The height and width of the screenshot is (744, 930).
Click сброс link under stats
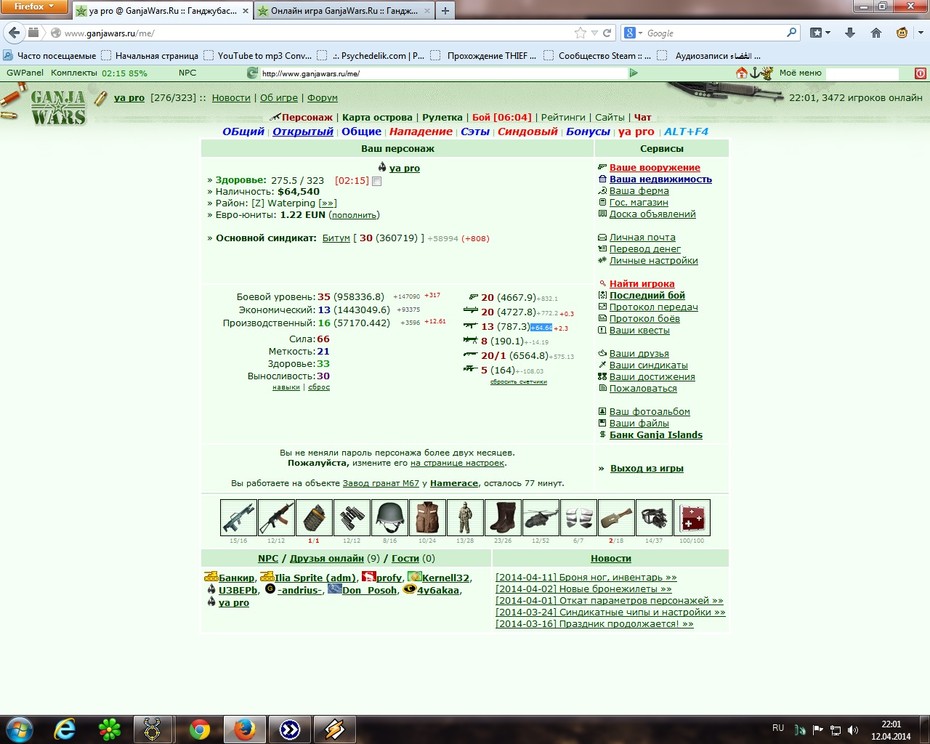pos(319,387)
